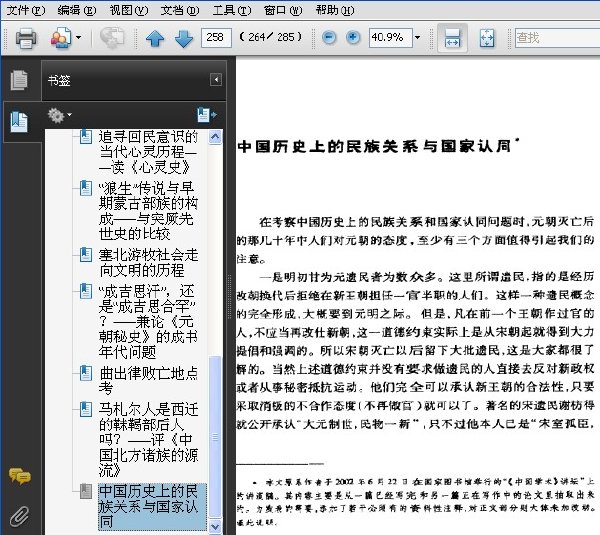
Task: Click the Print icon in toolbar
Action: click(26, 38)
